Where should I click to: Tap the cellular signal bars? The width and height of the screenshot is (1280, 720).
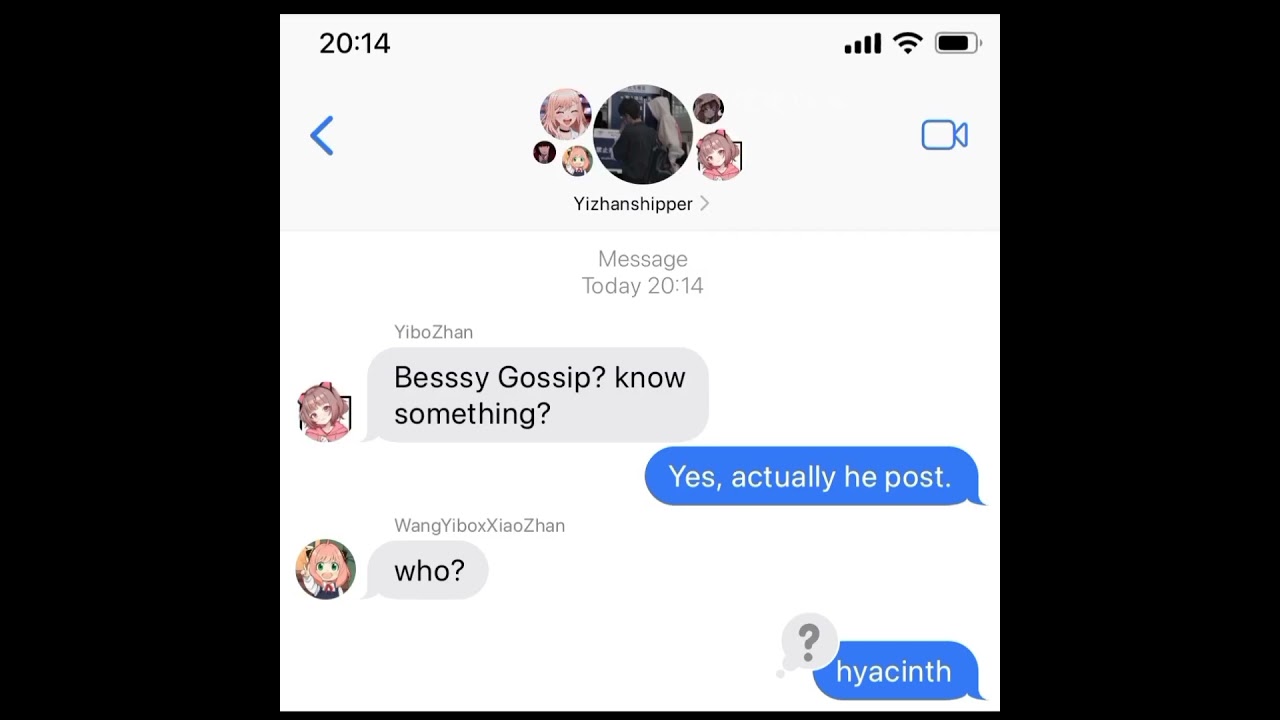(862, 43)
